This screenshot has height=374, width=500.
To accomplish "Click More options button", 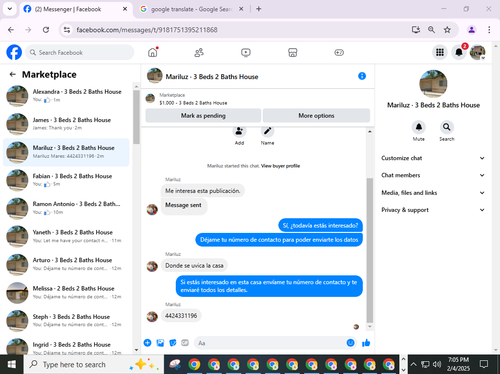I will [316, 115].
